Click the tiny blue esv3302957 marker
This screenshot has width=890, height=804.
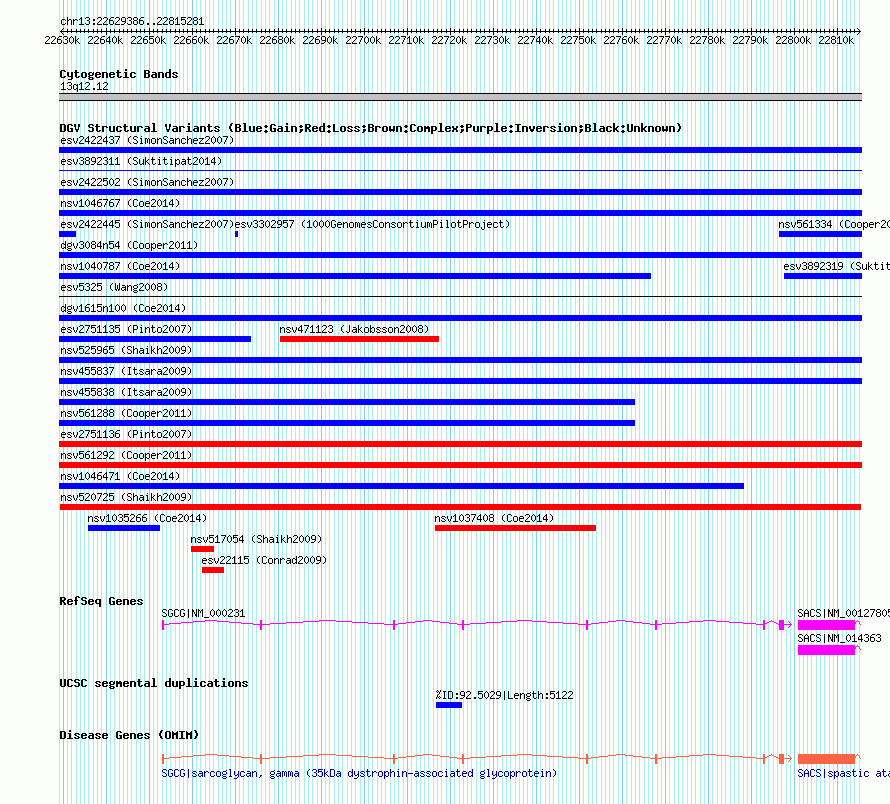[x=236, y=234]
